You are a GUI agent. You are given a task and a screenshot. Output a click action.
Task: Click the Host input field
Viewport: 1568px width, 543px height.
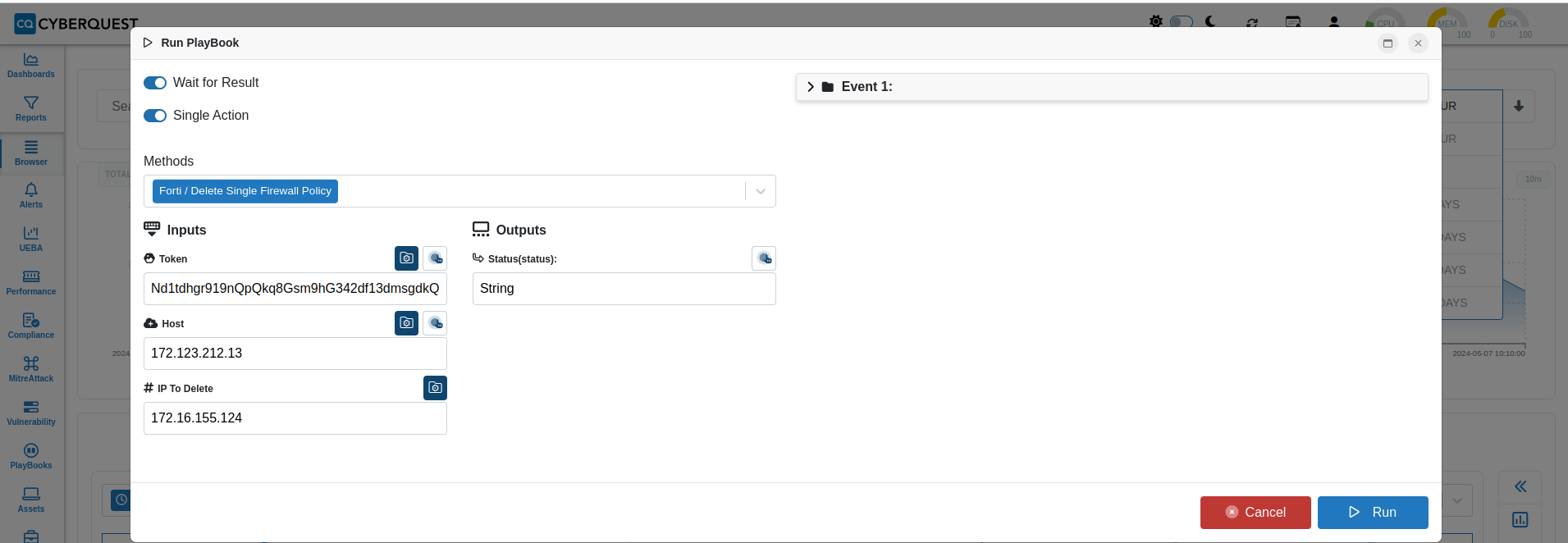pyautogui.click(x=295, y=354)
